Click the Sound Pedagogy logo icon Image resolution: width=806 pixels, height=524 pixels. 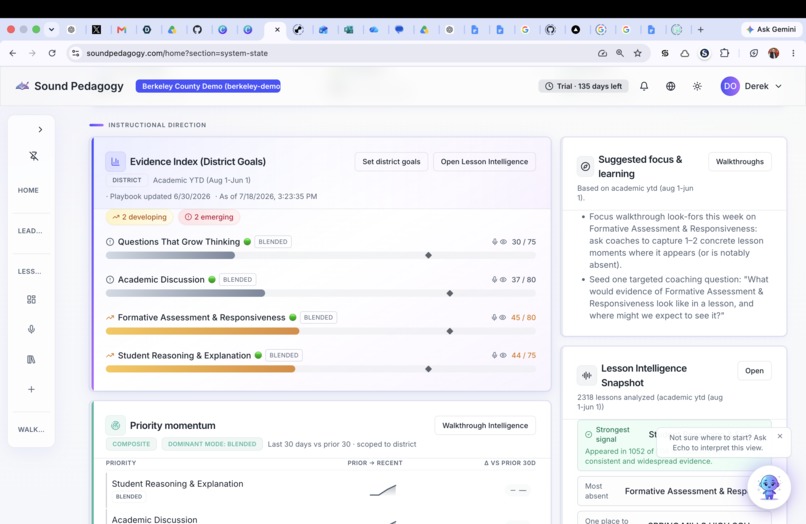pos(22,86)
